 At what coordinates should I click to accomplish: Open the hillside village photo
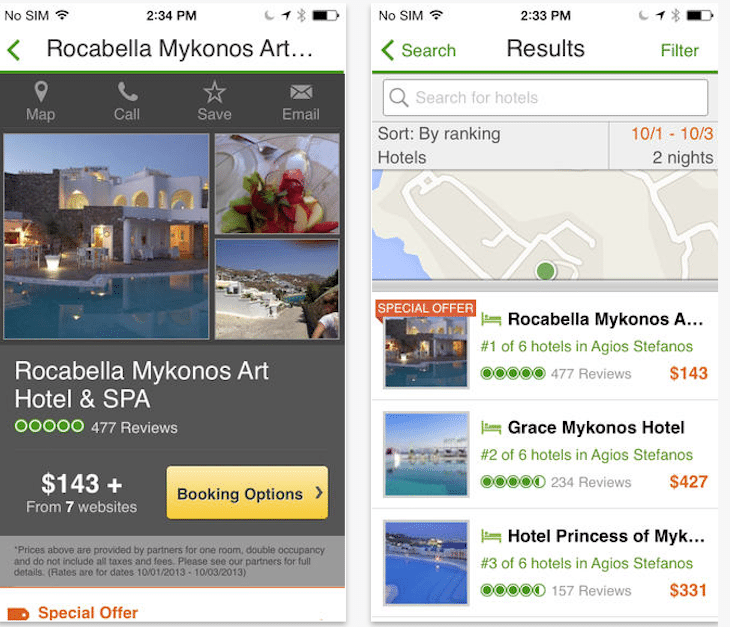click(277, 289)
